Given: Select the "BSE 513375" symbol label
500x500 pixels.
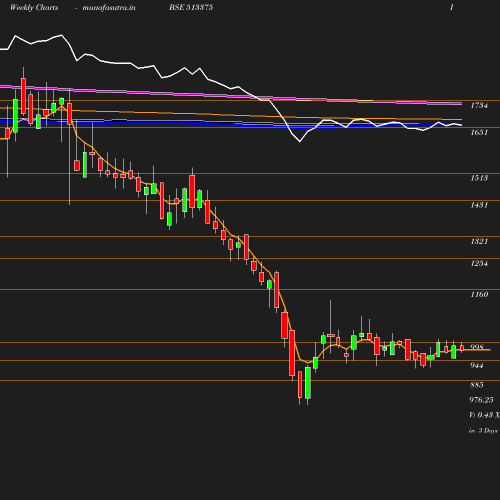Looking at the screenshot, I should [x=191, y=7].
